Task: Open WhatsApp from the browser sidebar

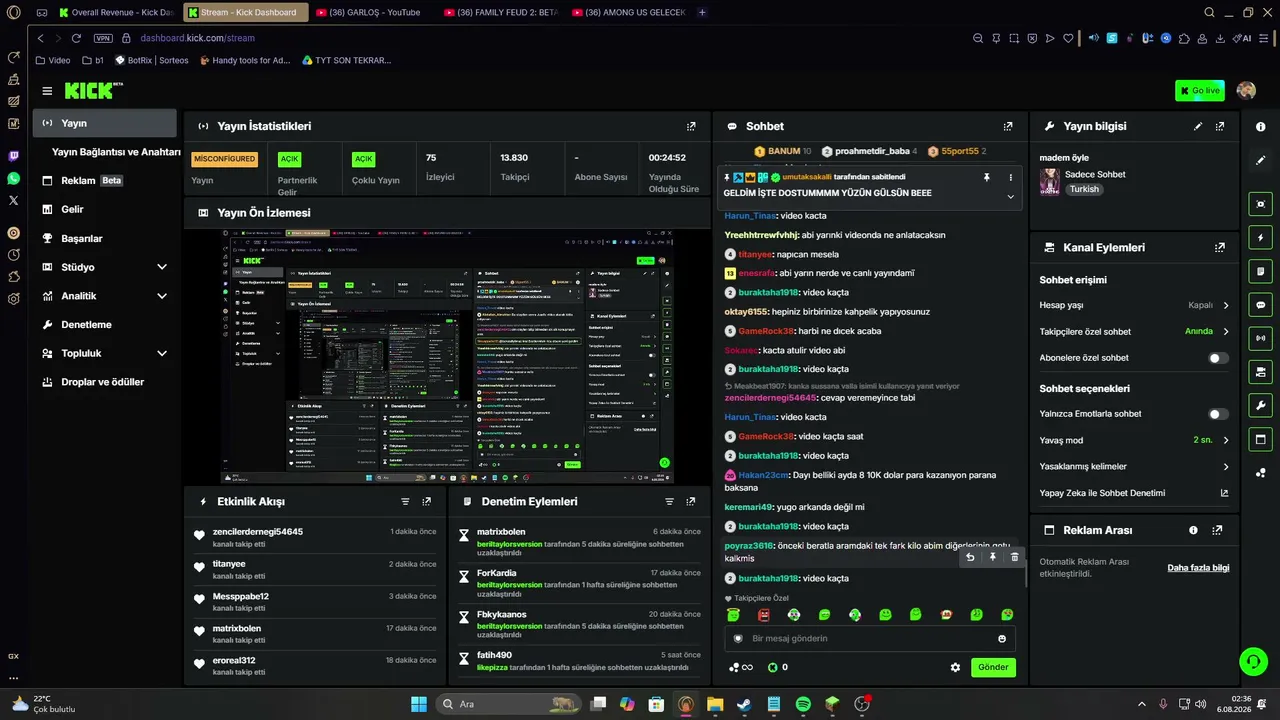Action: 13,178
